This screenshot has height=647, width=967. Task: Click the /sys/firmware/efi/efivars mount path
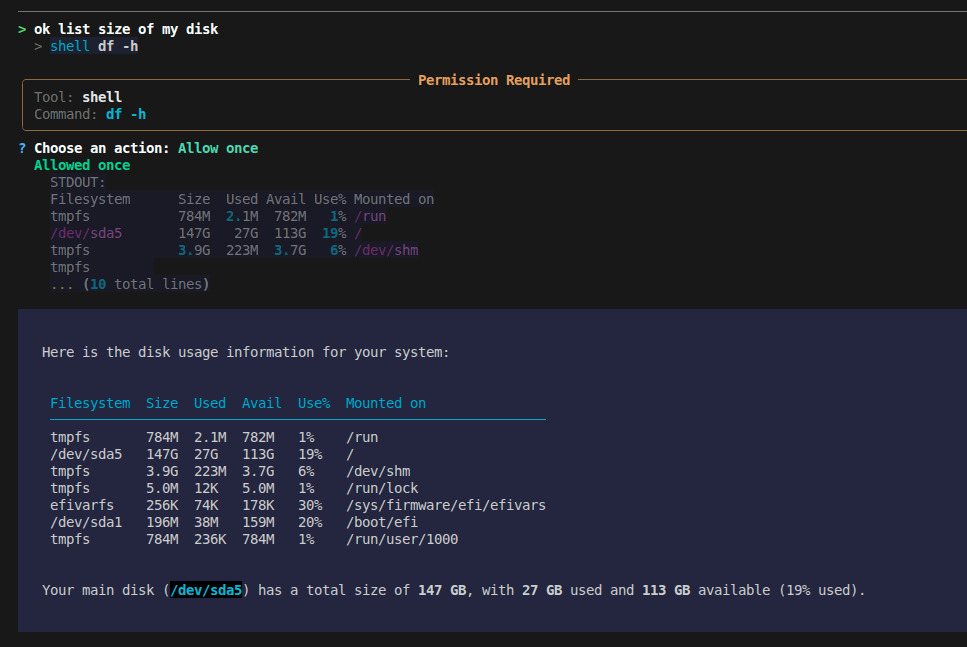445,505
